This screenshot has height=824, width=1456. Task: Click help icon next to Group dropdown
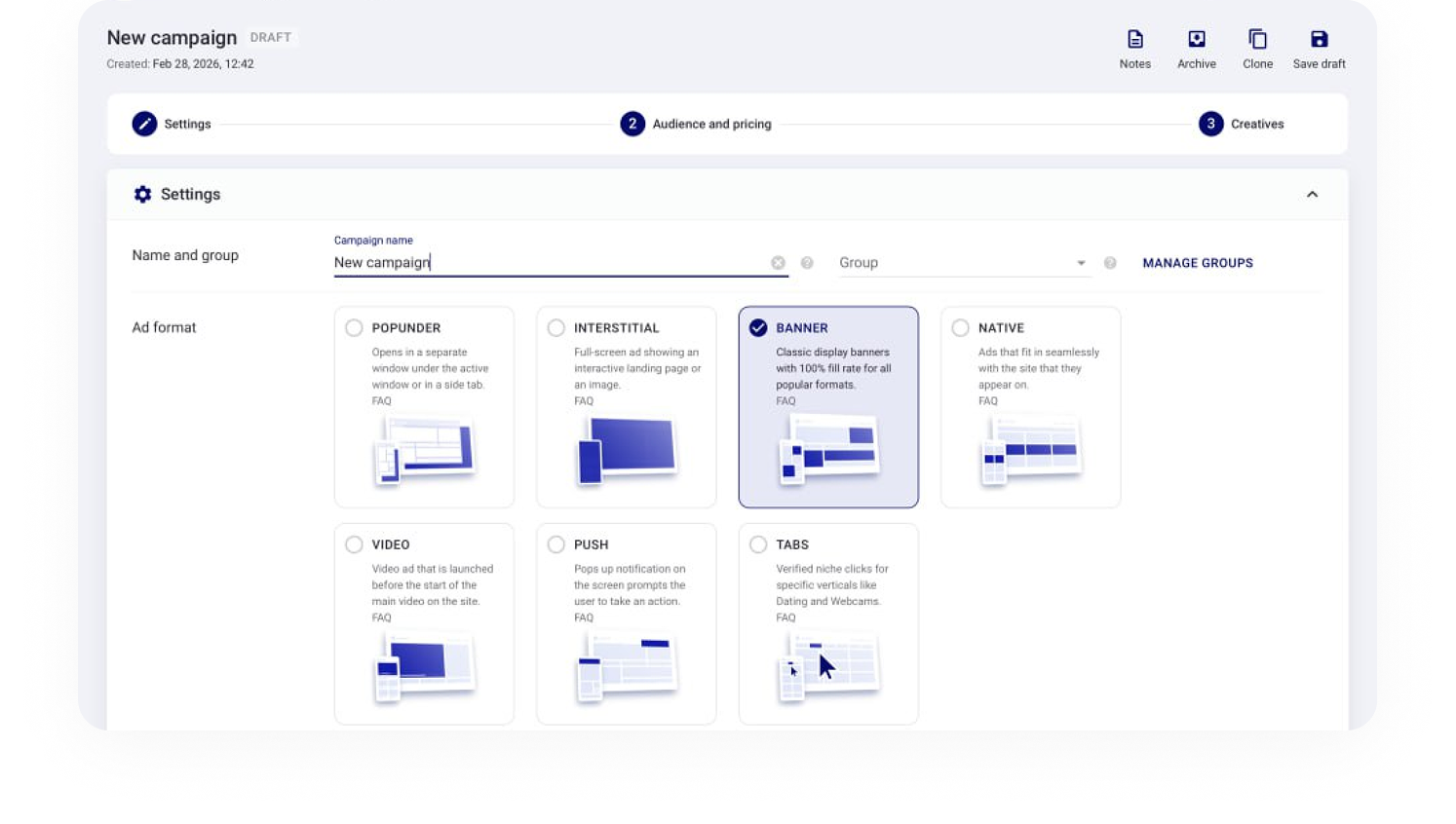coord(1110,263)
